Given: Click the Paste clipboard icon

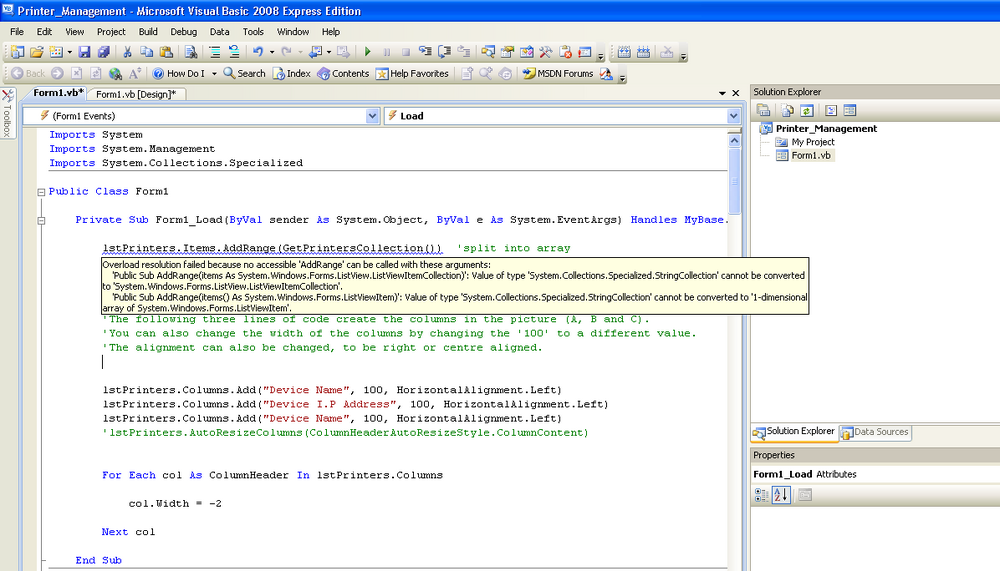Looking at the screenshot, I should pyautogui.click(x=166, y=52).
